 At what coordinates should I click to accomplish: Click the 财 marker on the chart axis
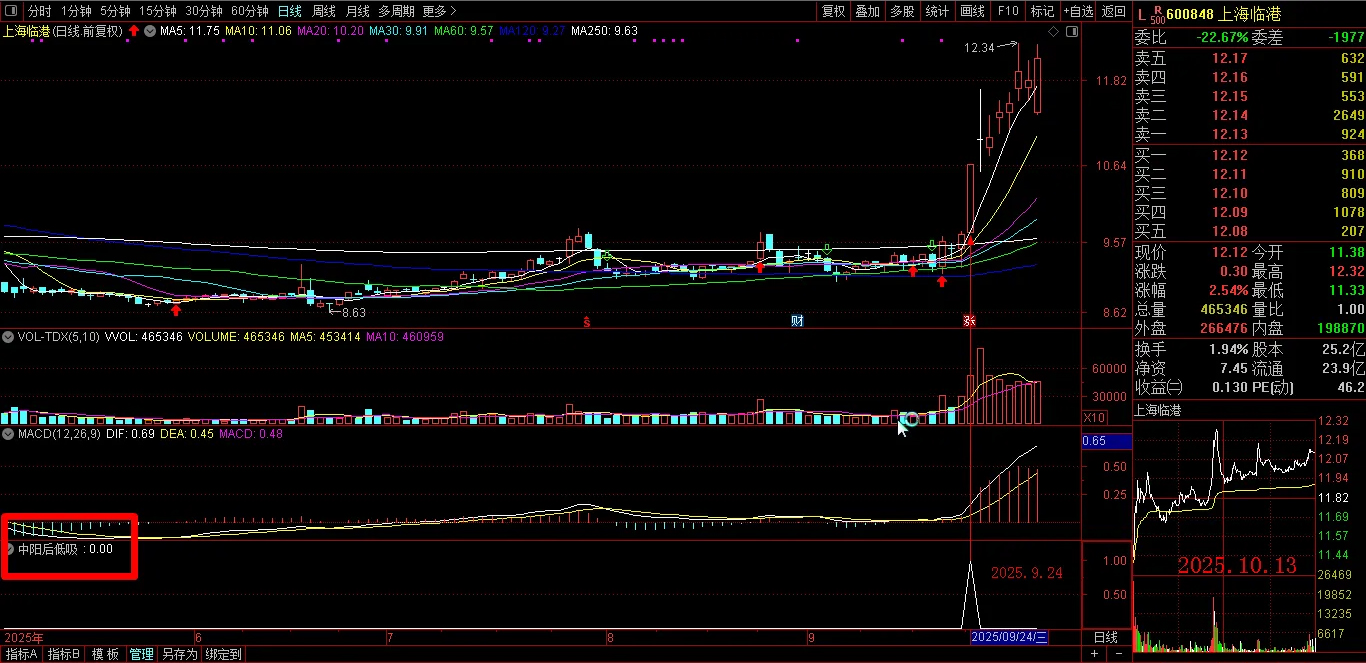(x=797, y=321)
